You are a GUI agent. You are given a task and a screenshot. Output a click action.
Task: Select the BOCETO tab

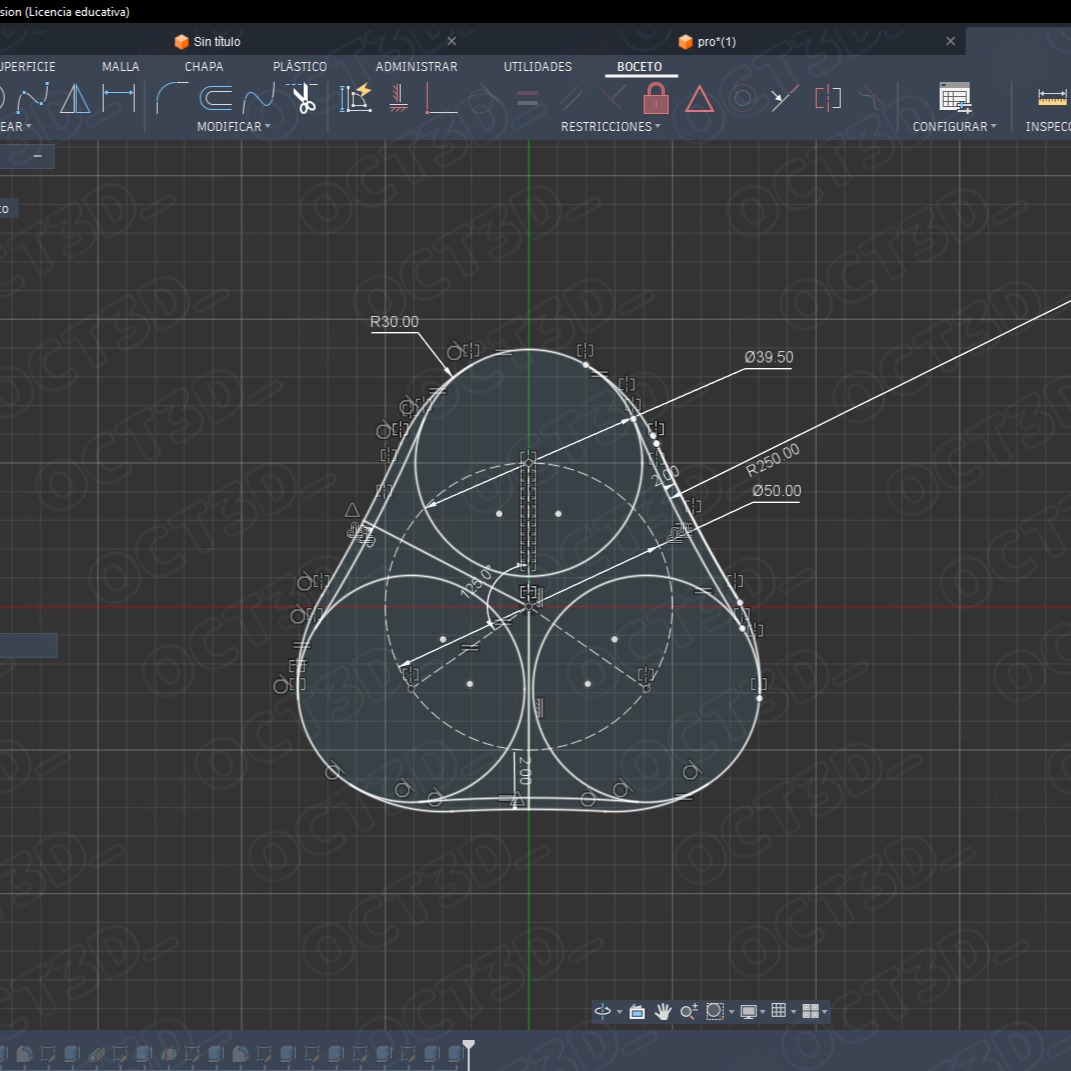639,66
